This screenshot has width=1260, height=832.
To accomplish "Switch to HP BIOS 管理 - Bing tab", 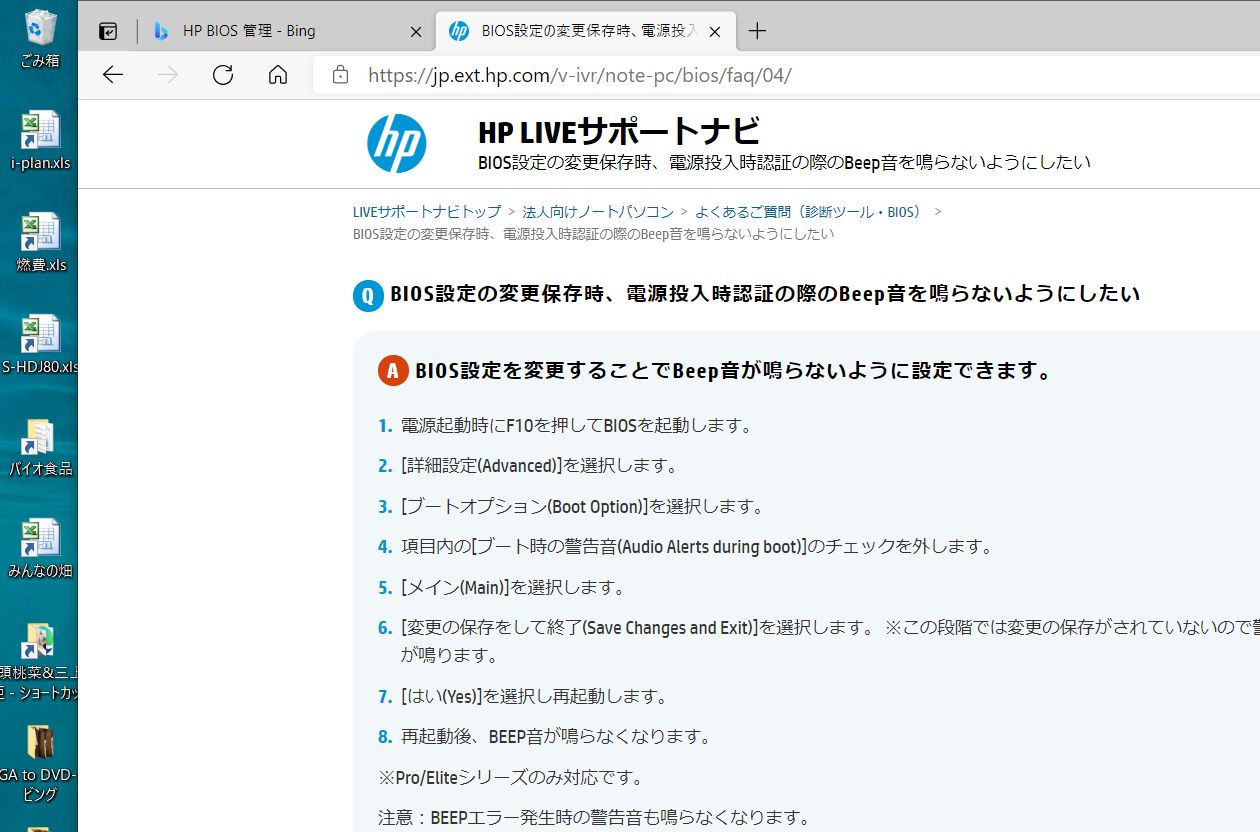I will pos(286,31).
